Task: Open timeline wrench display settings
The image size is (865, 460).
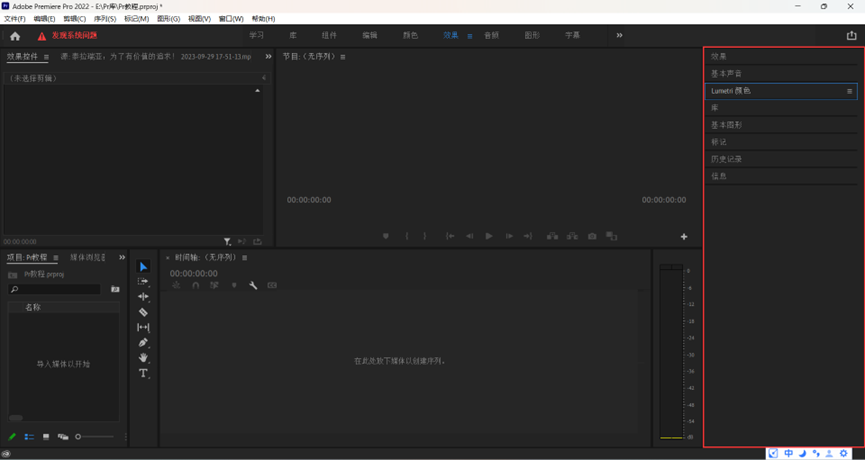Action: click(253, 285)
